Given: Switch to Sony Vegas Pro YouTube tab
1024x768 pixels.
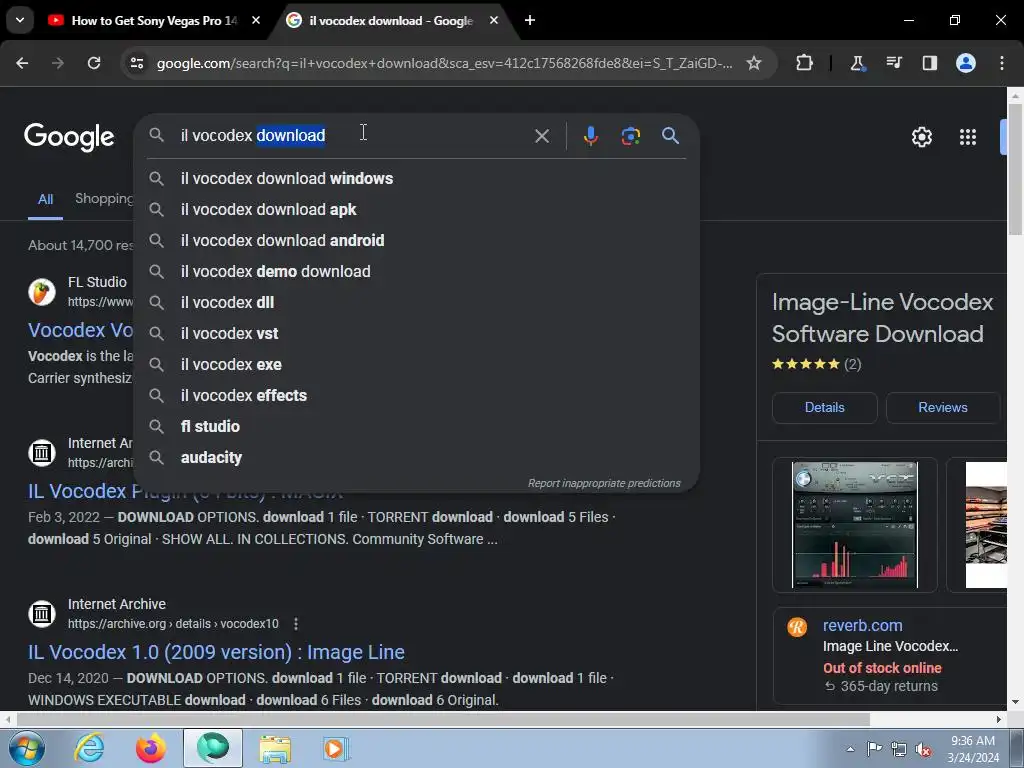Looking at the screenshot, I should coord(154,20).
